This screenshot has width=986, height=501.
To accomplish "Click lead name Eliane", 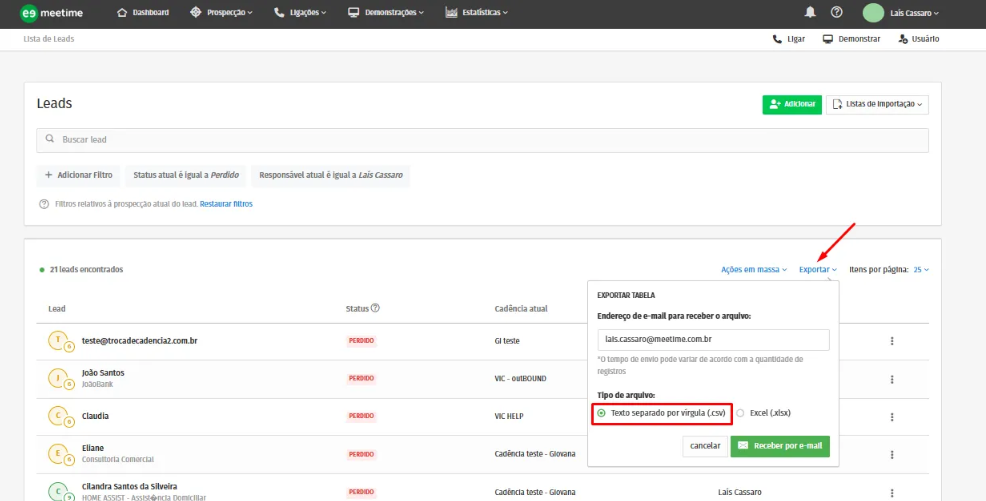I will pos(93,448).
